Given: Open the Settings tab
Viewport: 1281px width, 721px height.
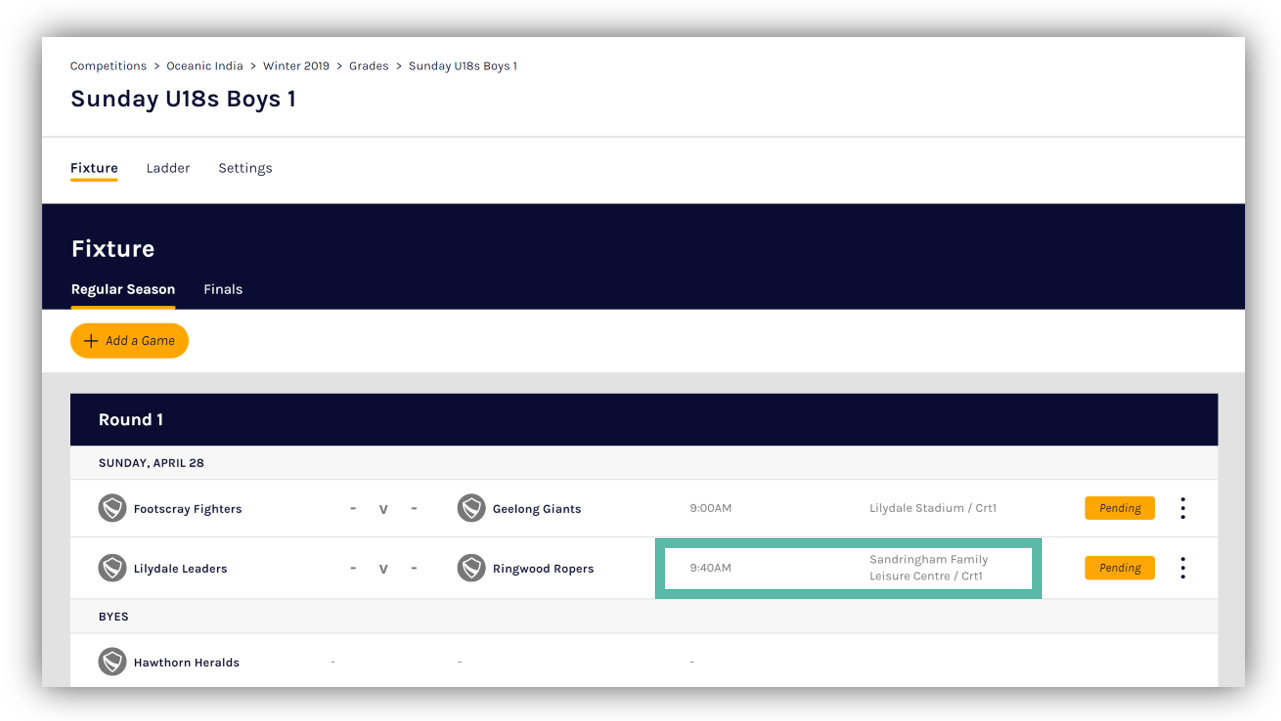Looking at the screenshot, I should pyautogui.click(x=245, y=168).
